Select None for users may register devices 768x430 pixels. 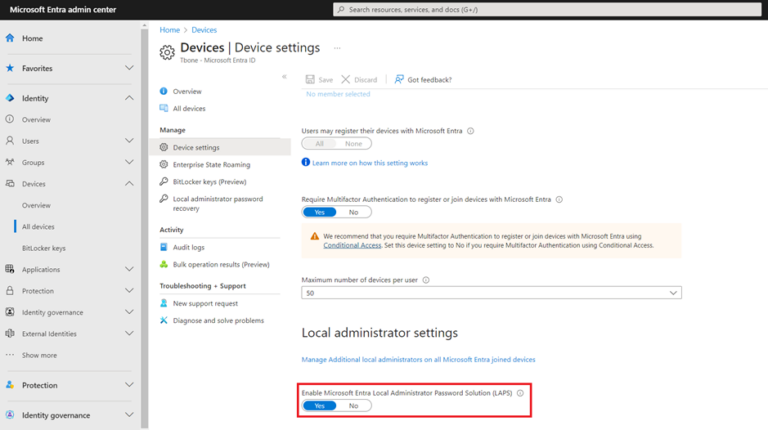353,143
